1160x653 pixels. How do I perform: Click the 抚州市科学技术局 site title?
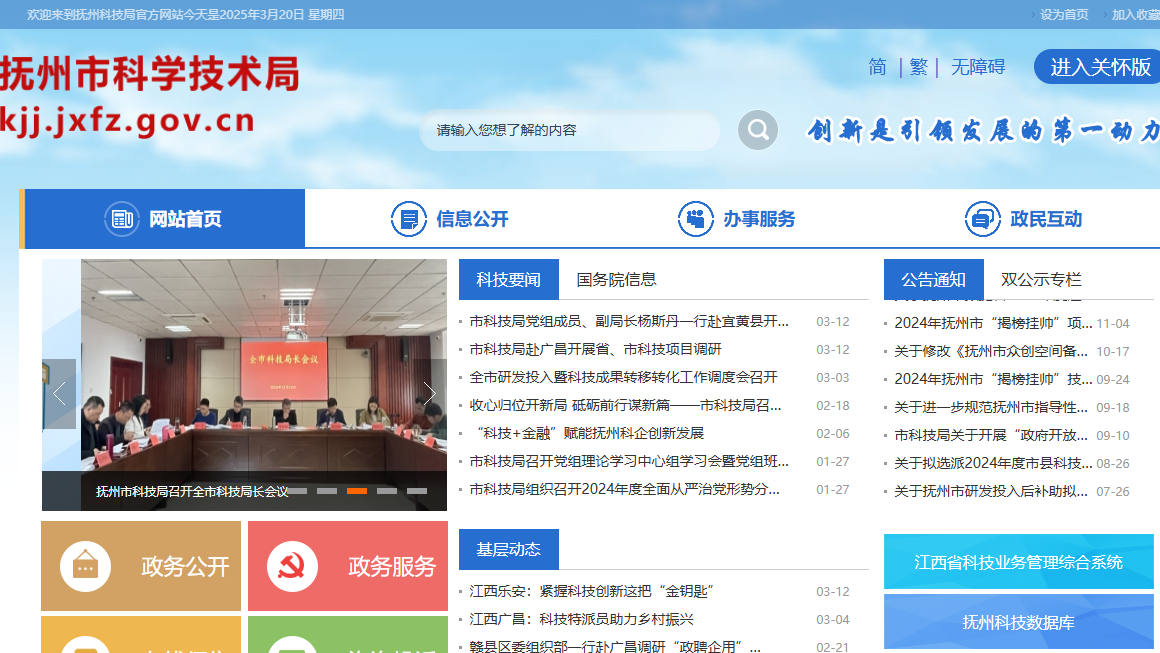[x=149, y=74]
